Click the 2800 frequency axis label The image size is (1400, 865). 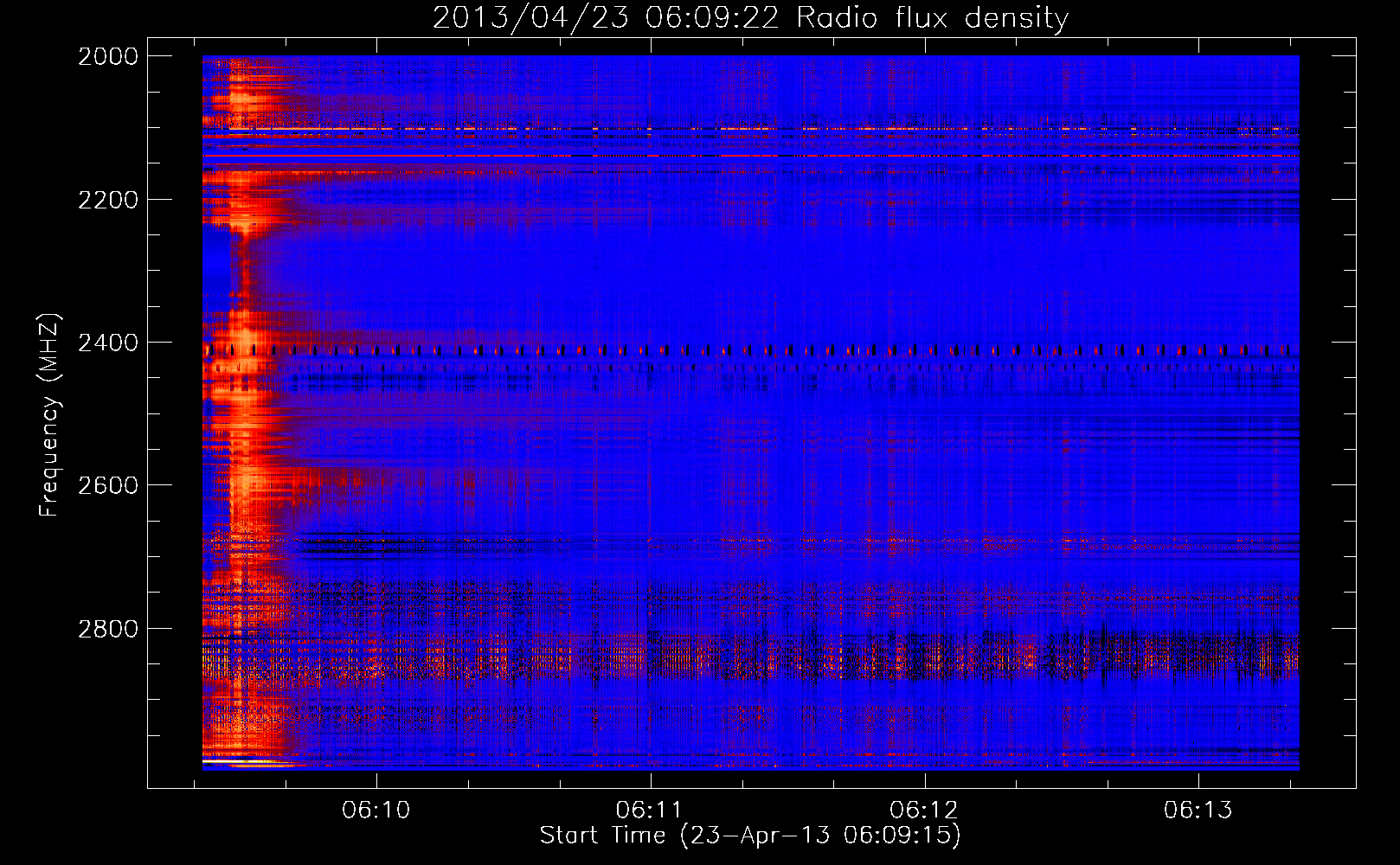pyautogui.click(x=108, y=628)
